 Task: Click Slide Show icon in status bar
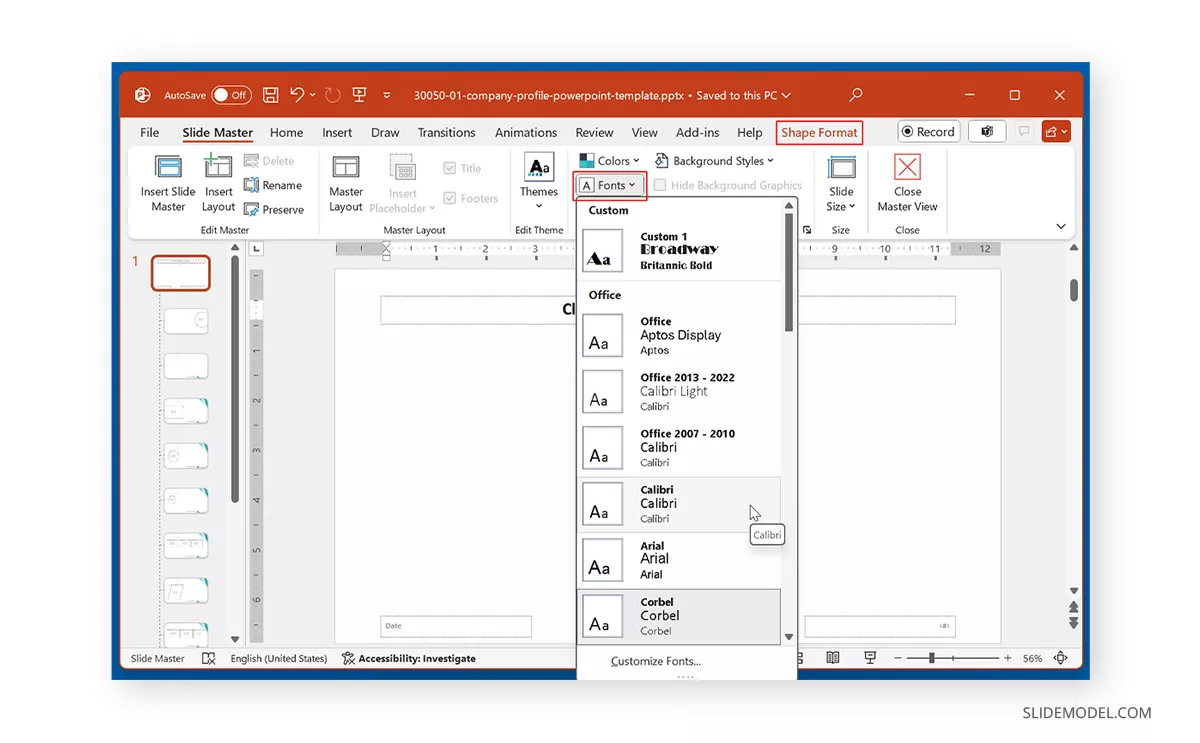tap(869, 658)
